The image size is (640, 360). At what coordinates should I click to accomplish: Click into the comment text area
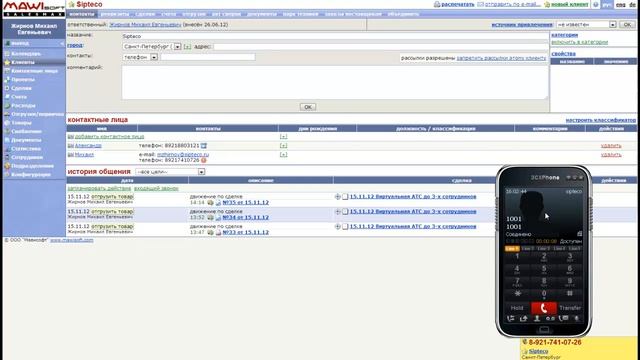tap(335, 82)
